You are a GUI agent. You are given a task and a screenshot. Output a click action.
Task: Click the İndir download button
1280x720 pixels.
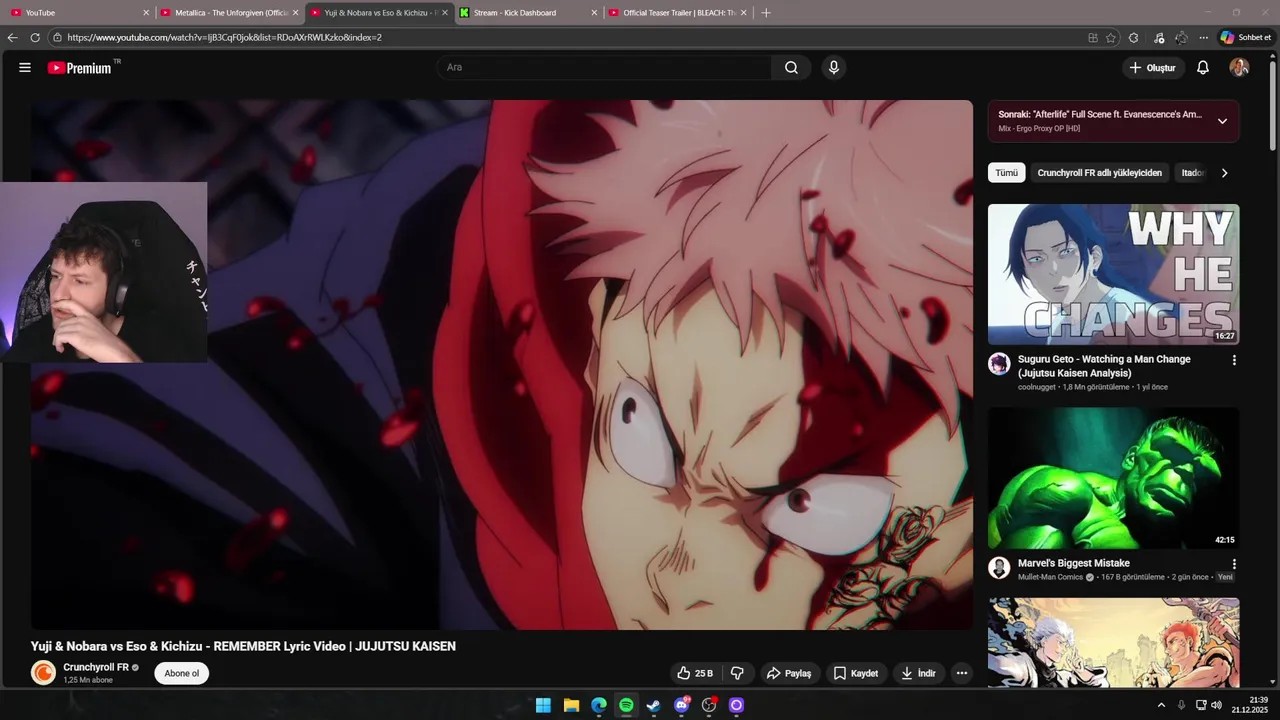point(918,673)
